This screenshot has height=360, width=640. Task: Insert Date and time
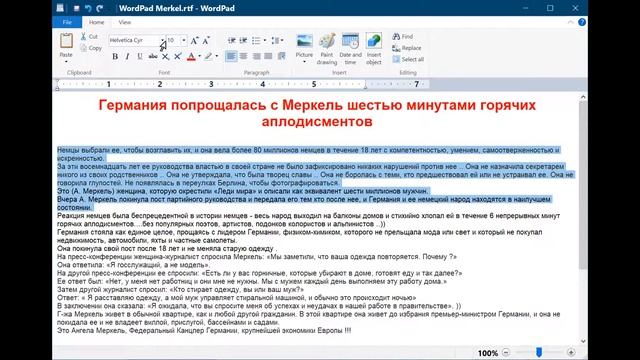pos(350,49)
